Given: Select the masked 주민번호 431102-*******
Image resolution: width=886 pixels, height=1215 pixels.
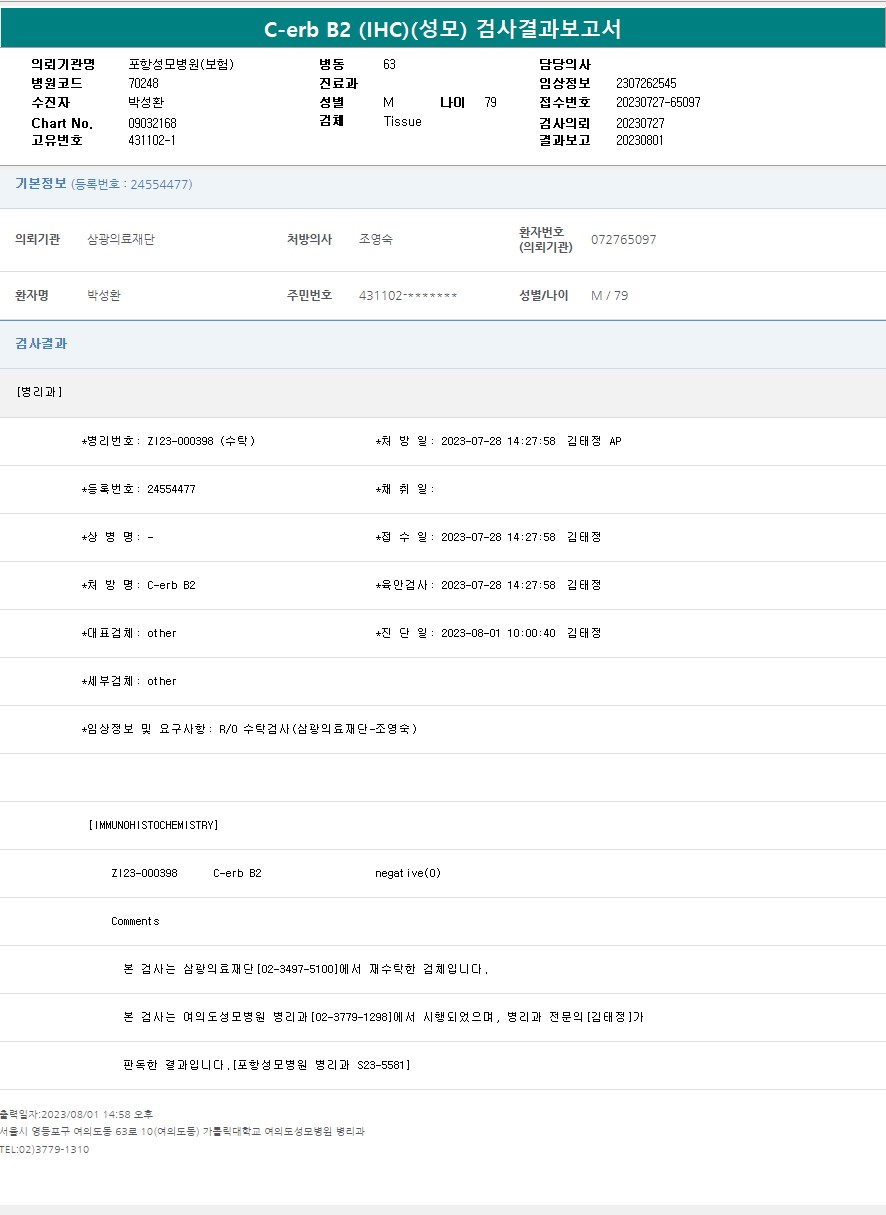Looking at the screenshot, I should coord(408,296).
